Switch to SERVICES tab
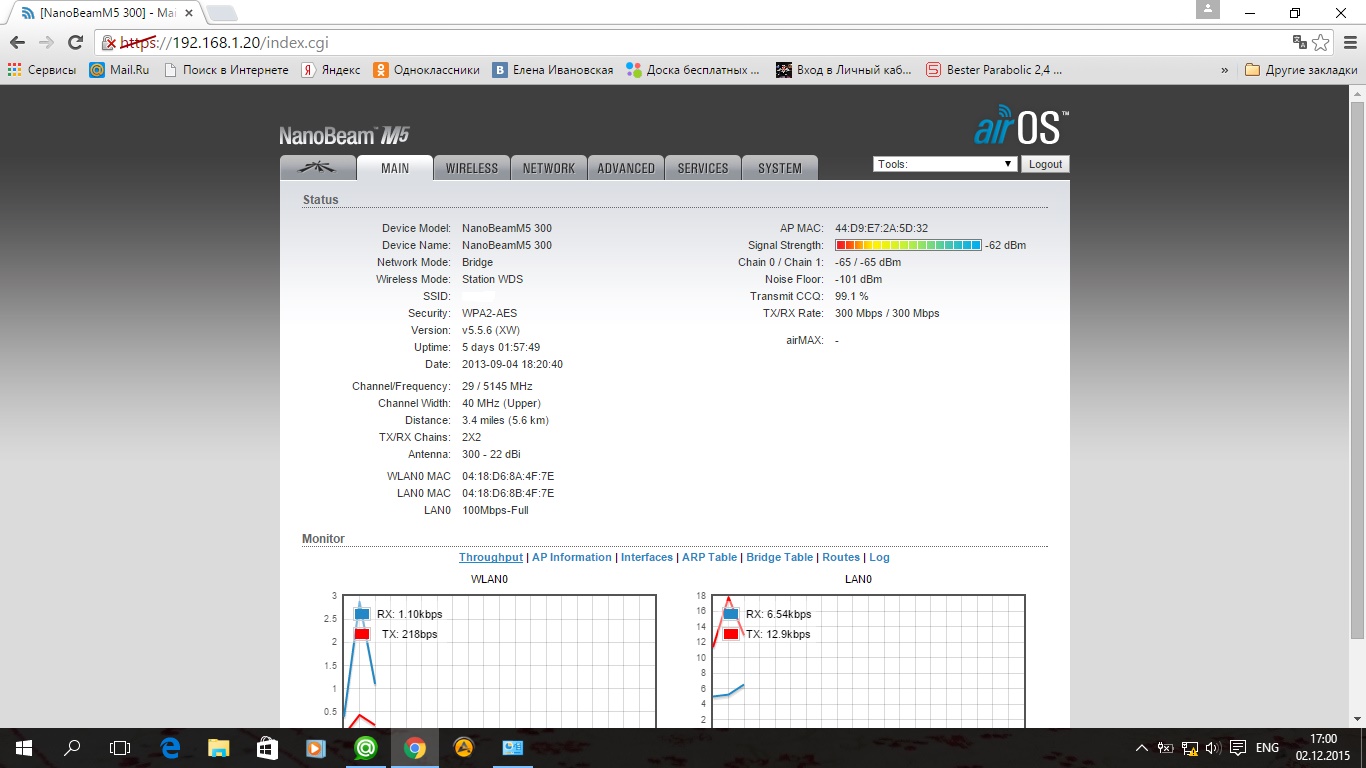The width and height of the screenshot is (1366, 768). coord(703,168)
